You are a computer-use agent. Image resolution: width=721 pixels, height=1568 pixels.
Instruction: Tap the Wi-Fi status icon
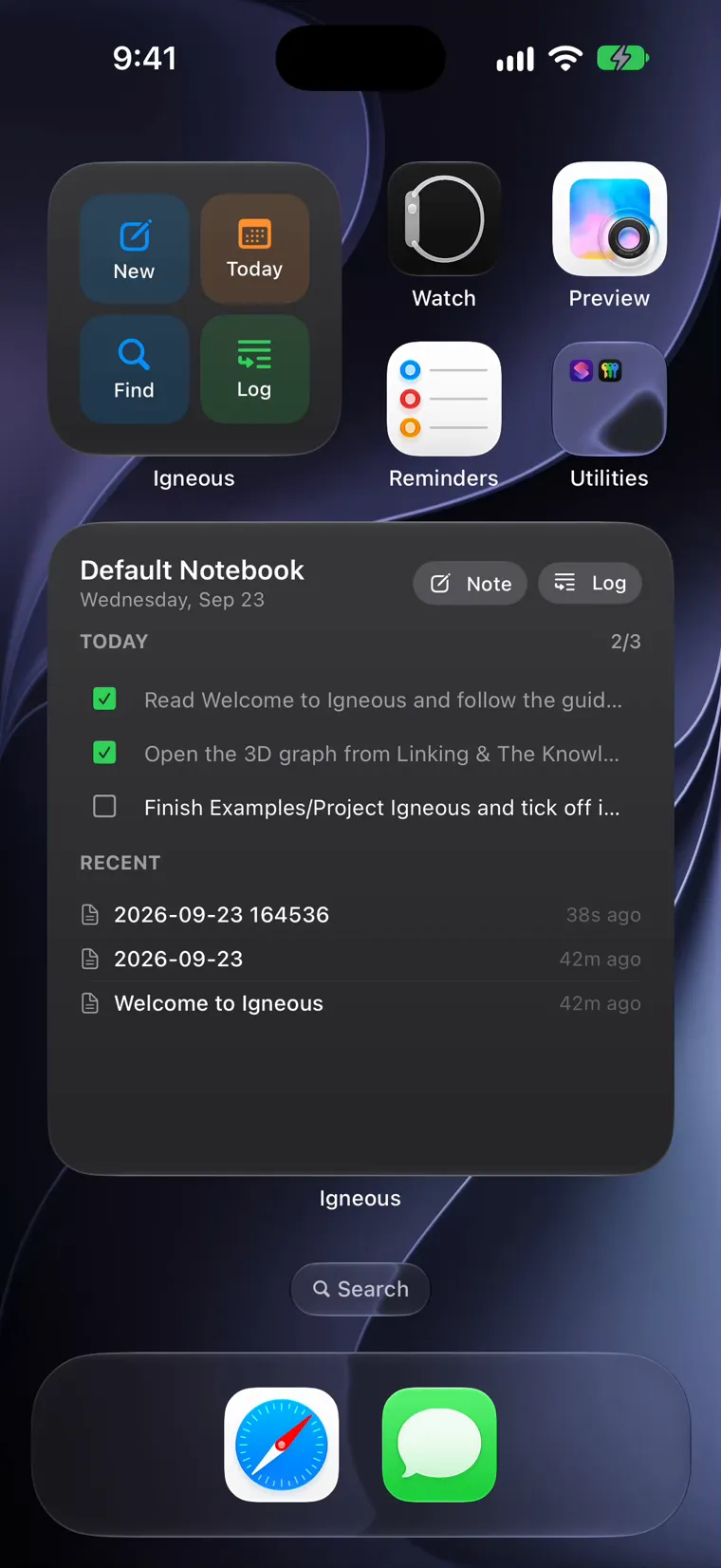[565, 58]
